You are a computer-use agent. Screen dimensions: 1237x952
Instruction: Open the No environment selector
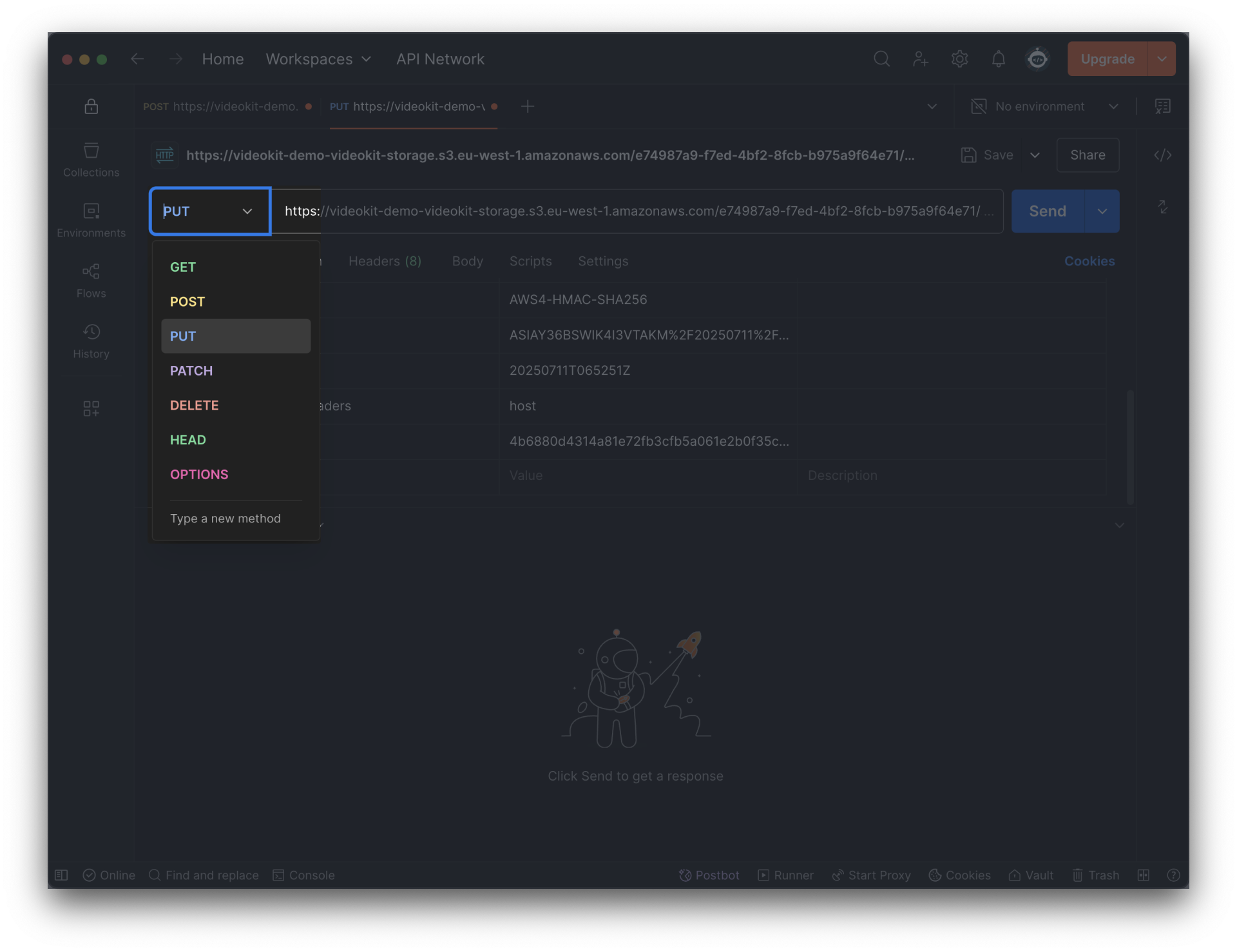click(1044, 106)
